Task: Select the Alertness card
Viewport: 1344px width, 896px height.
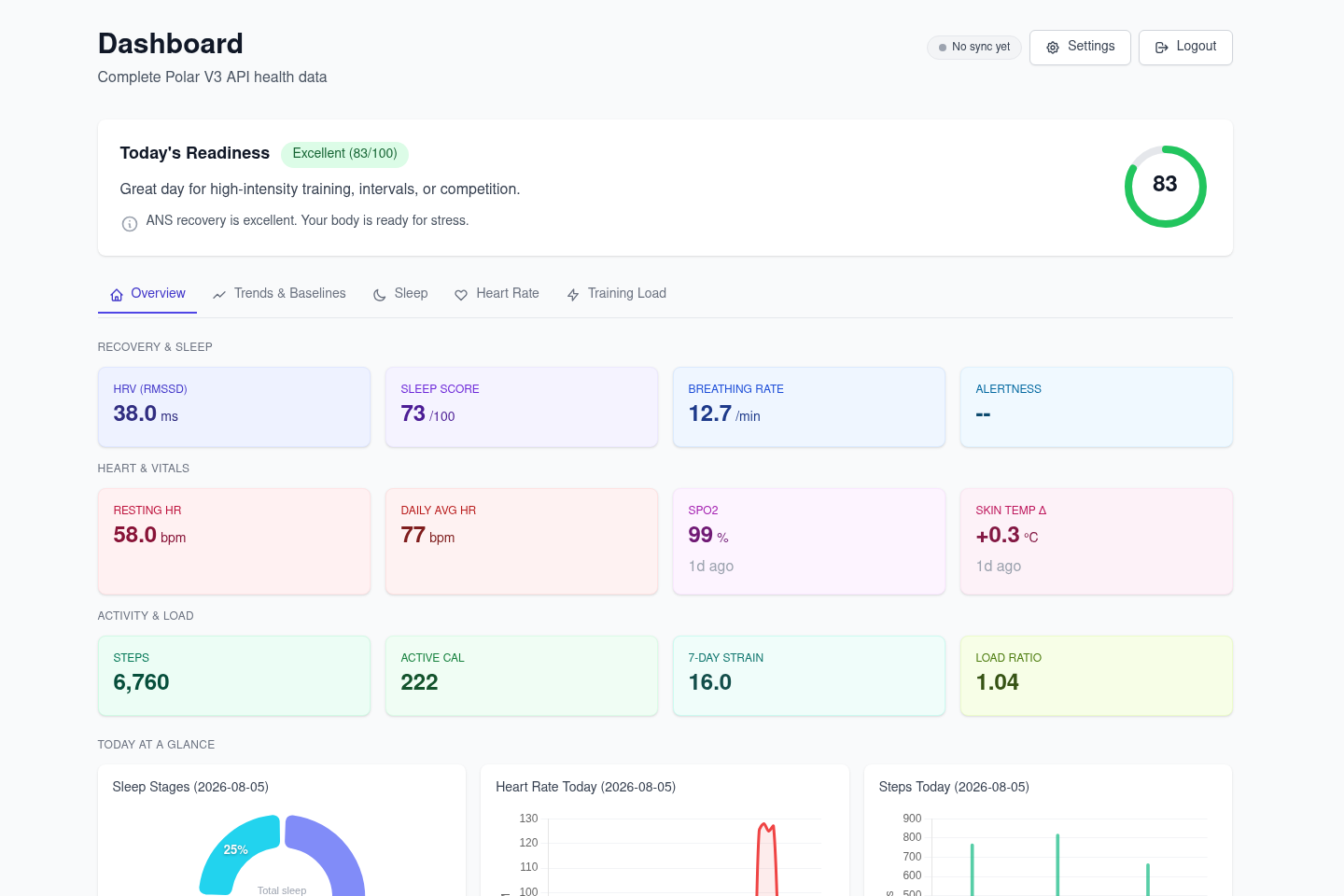Action: click(x=1097, y=407)
